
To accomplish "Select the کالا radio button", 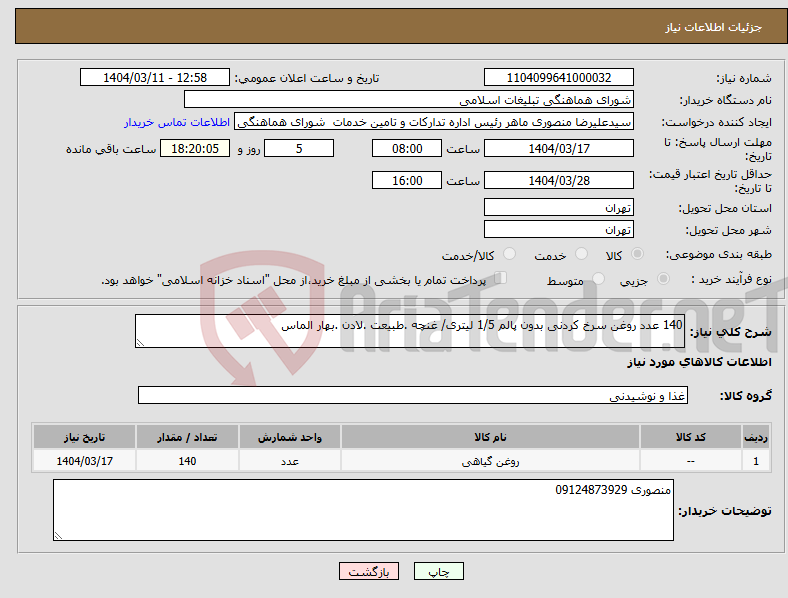I will pyautogui.click(x=637, y=254).
